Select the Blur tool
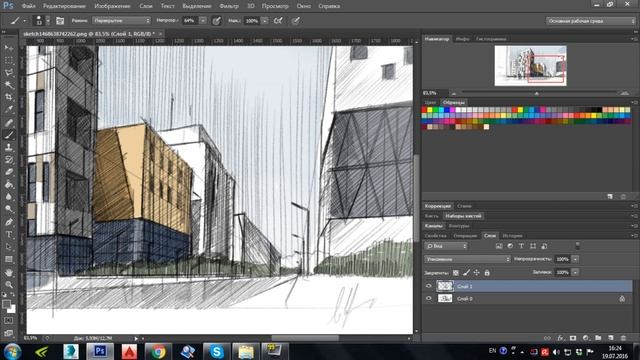Image resolution: width=640 pixels, height=360 pixels. (x=9, y=197)
